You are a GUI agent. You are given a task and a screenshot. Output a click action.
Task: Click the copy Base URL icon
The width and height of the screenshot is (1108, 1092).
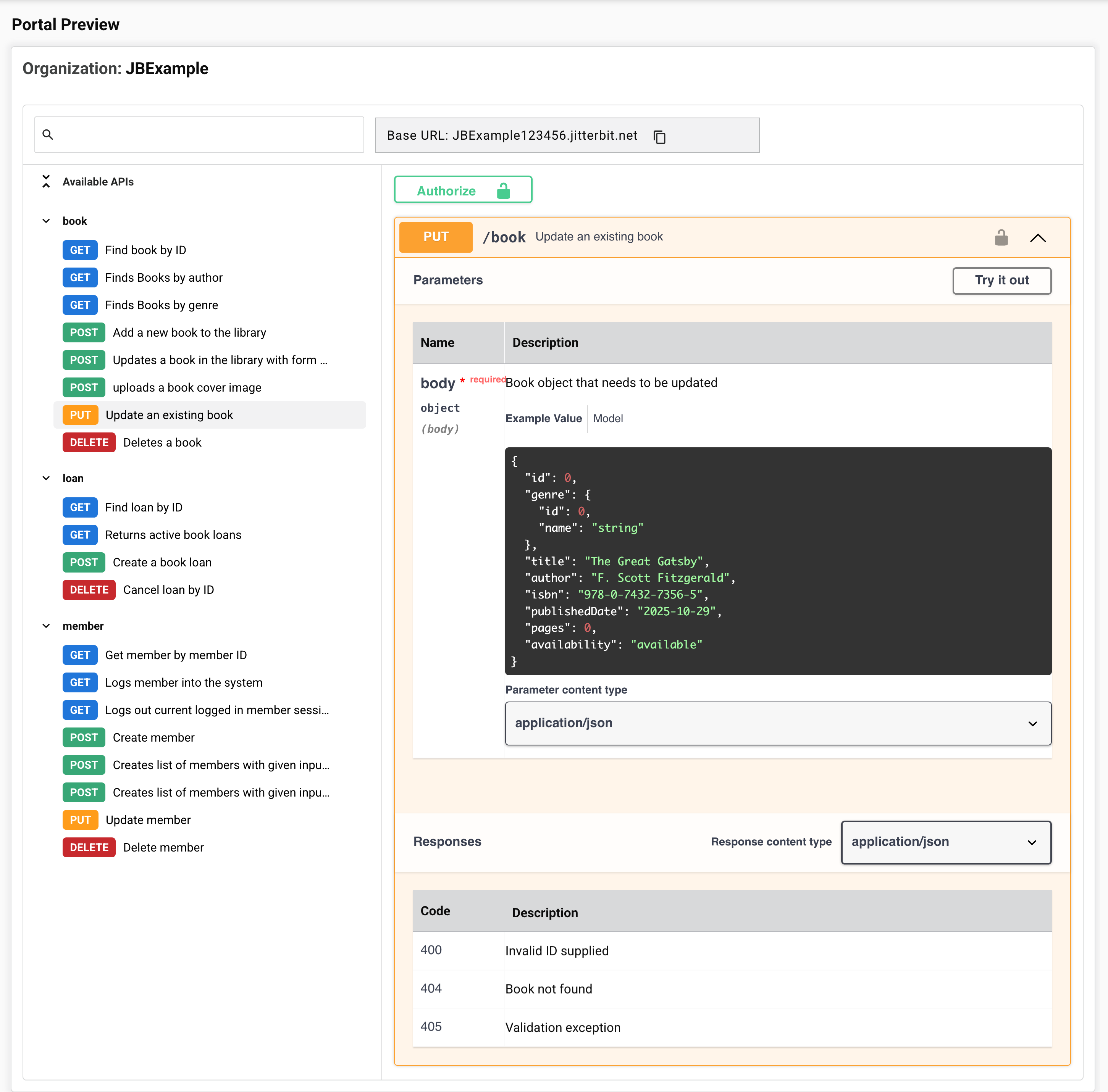pos(659,136)
